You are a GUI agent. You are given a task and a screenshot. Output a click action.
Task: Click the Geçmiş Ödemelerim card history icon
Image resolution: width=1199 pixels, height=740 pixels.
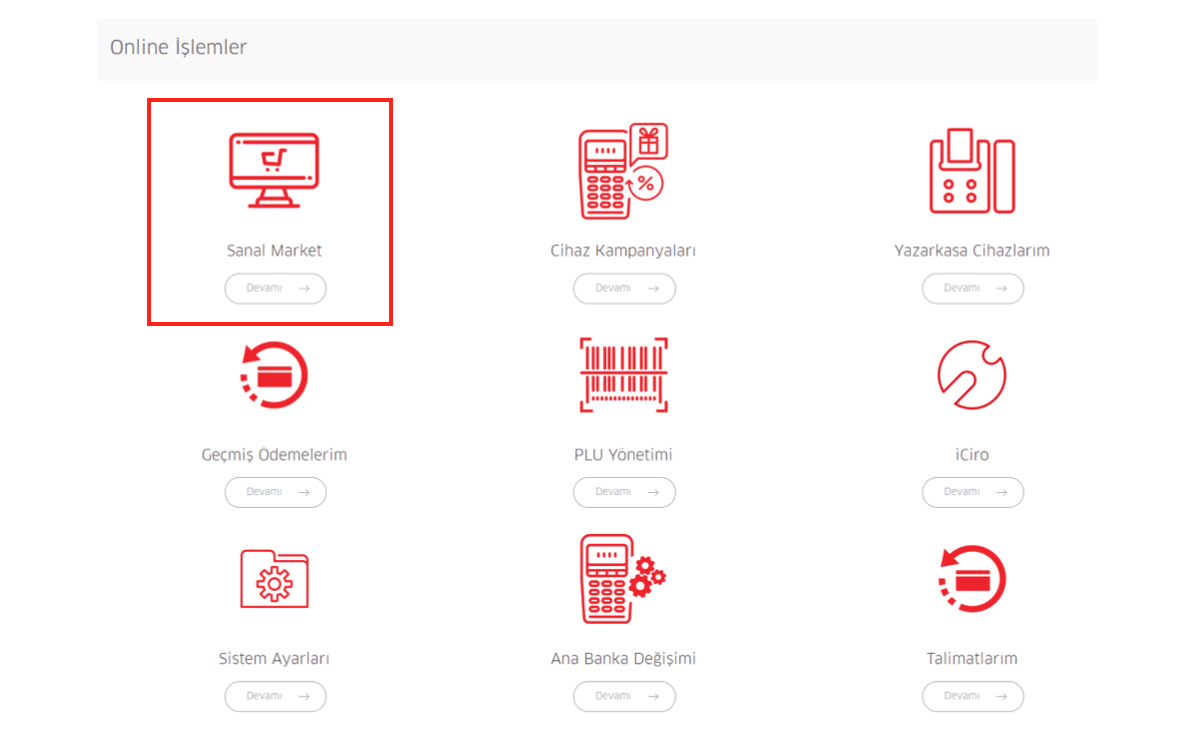[274, 376]
